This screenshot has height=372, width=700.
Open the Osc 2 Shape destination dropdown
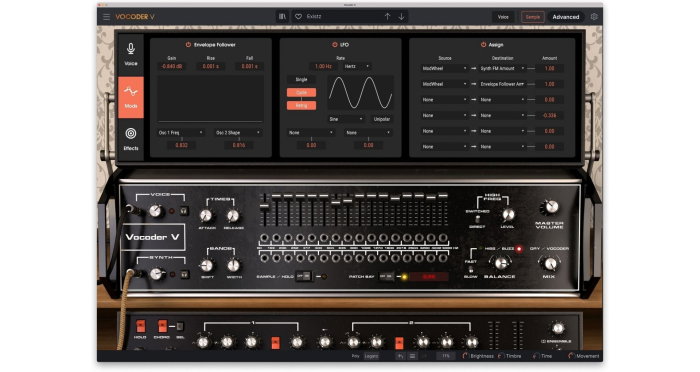click(238, 133)
